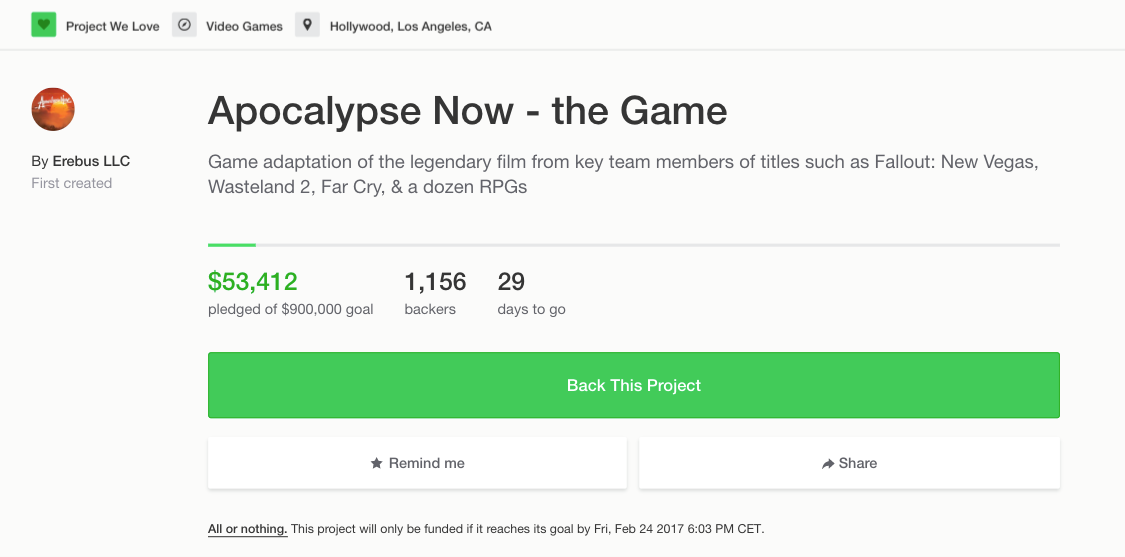Click the All or nothing link

click(x=247, y=528)
